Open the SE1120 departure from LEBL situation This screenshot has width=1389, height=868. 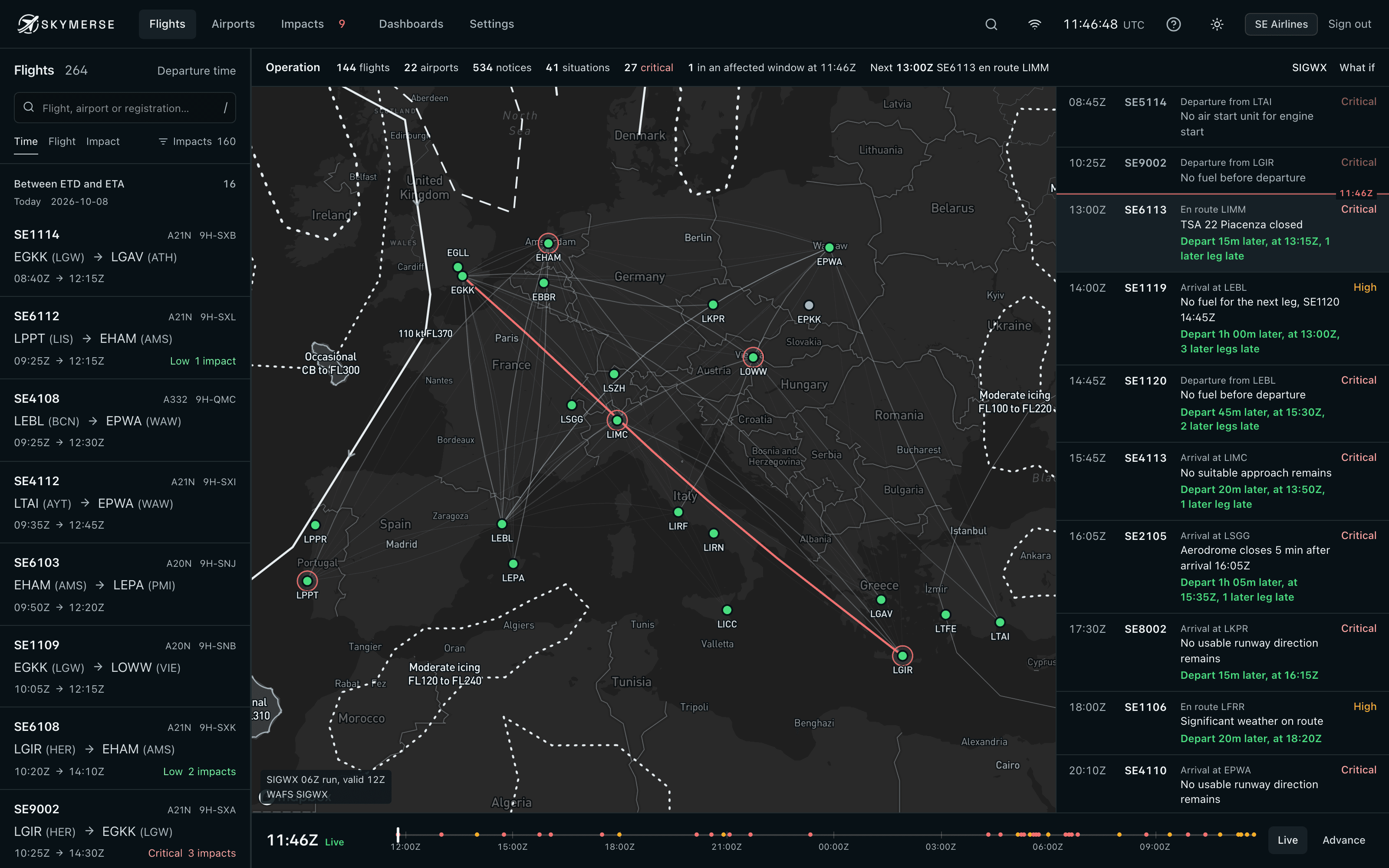[1223, 404]
